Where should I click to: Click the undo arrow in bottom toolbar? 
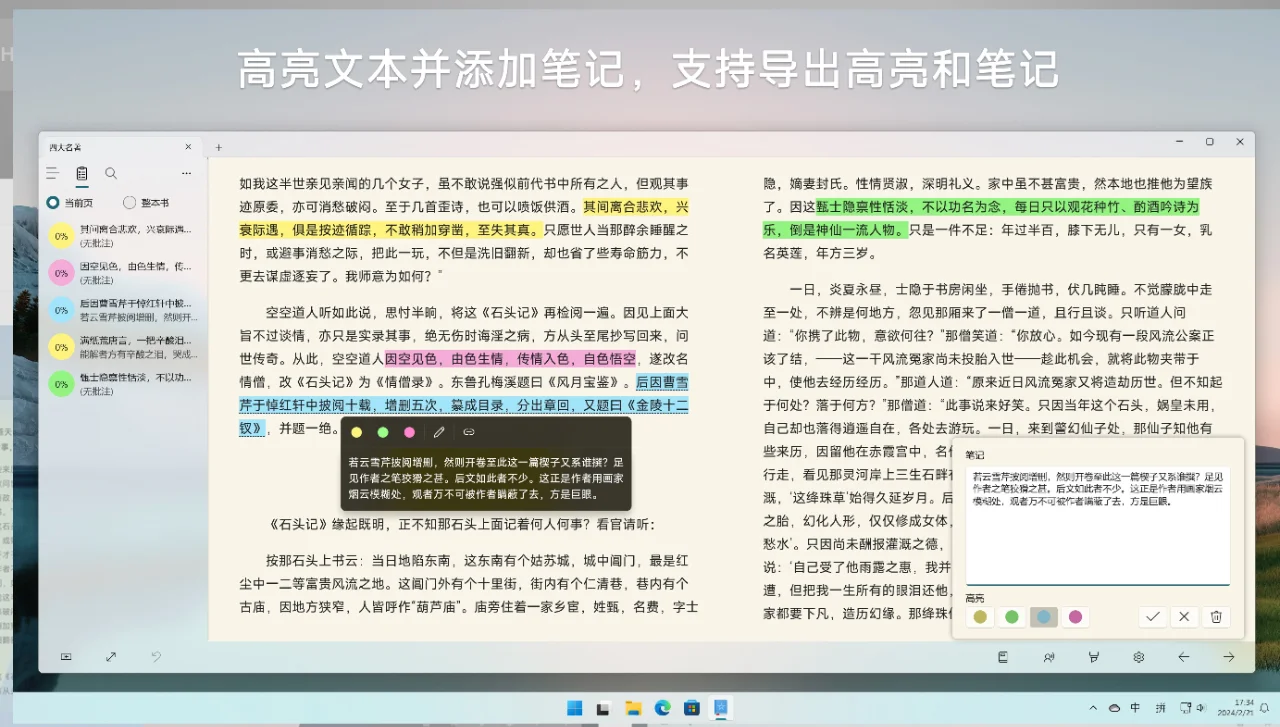click(x=156, y=657)
